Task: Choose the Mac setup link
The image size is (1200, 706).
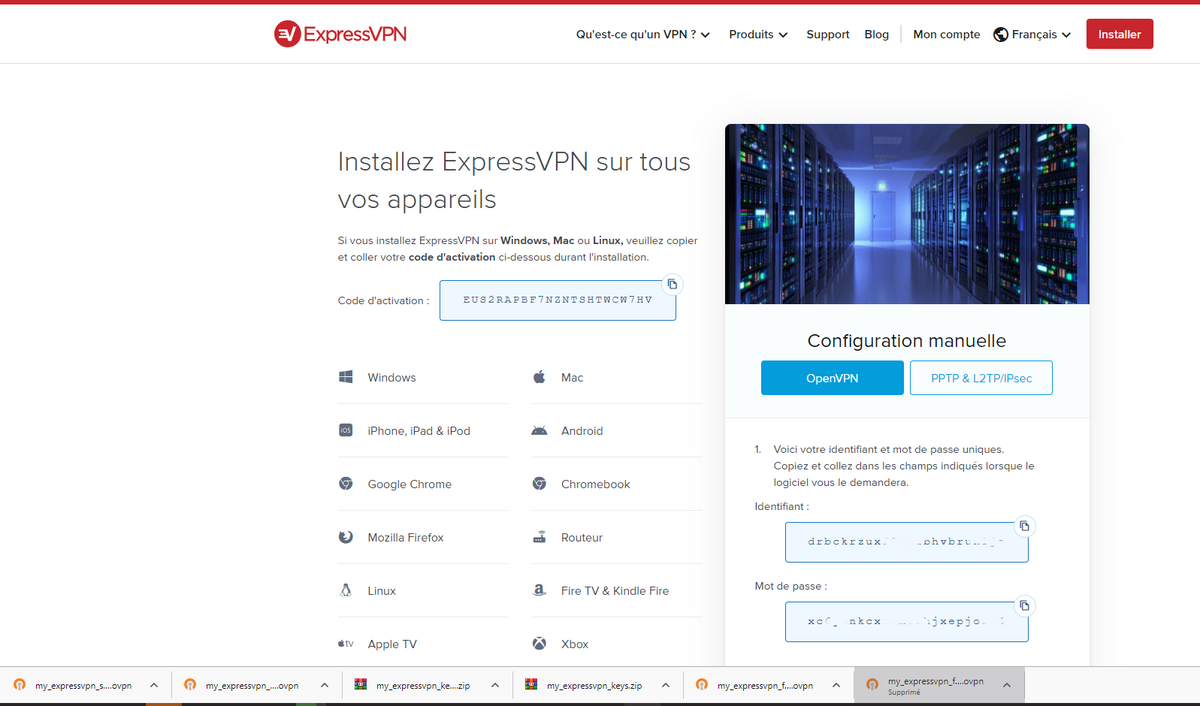Action: coord(572,377)
